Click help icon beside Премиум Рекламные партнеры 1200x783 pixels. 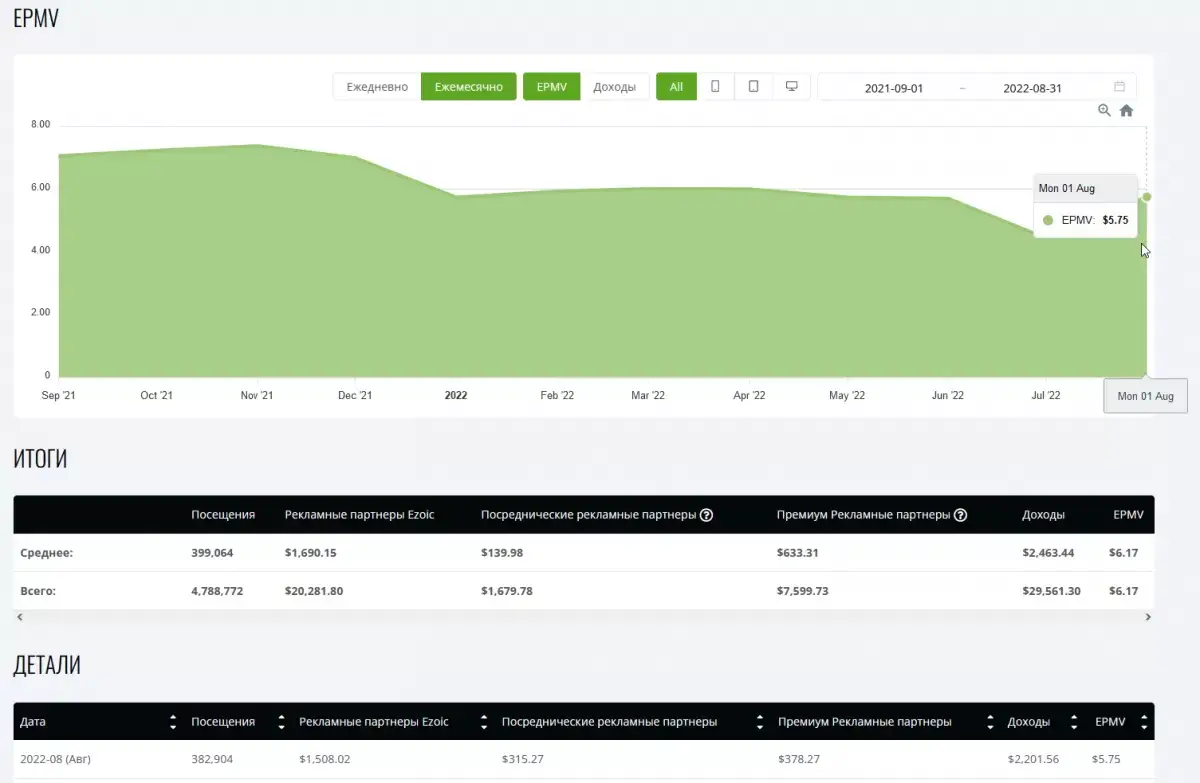coord(960,515)
